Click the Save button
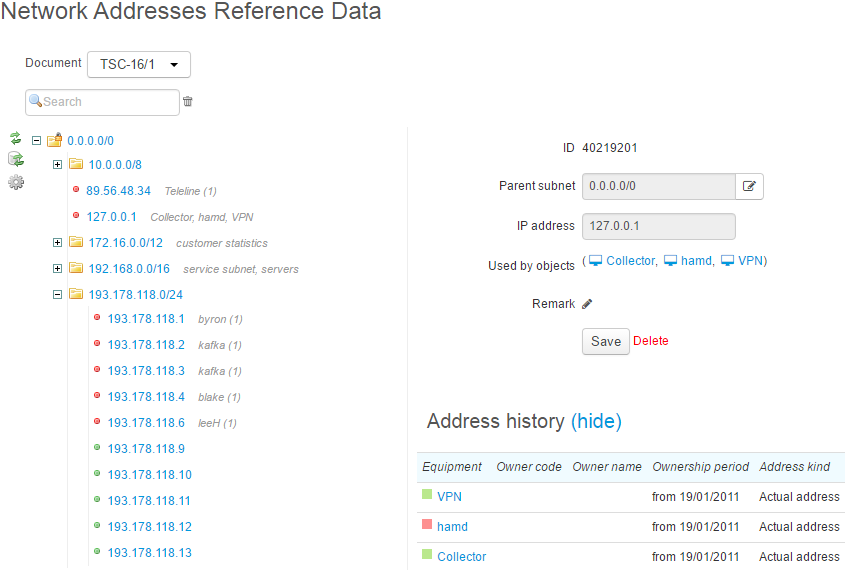 606,341
